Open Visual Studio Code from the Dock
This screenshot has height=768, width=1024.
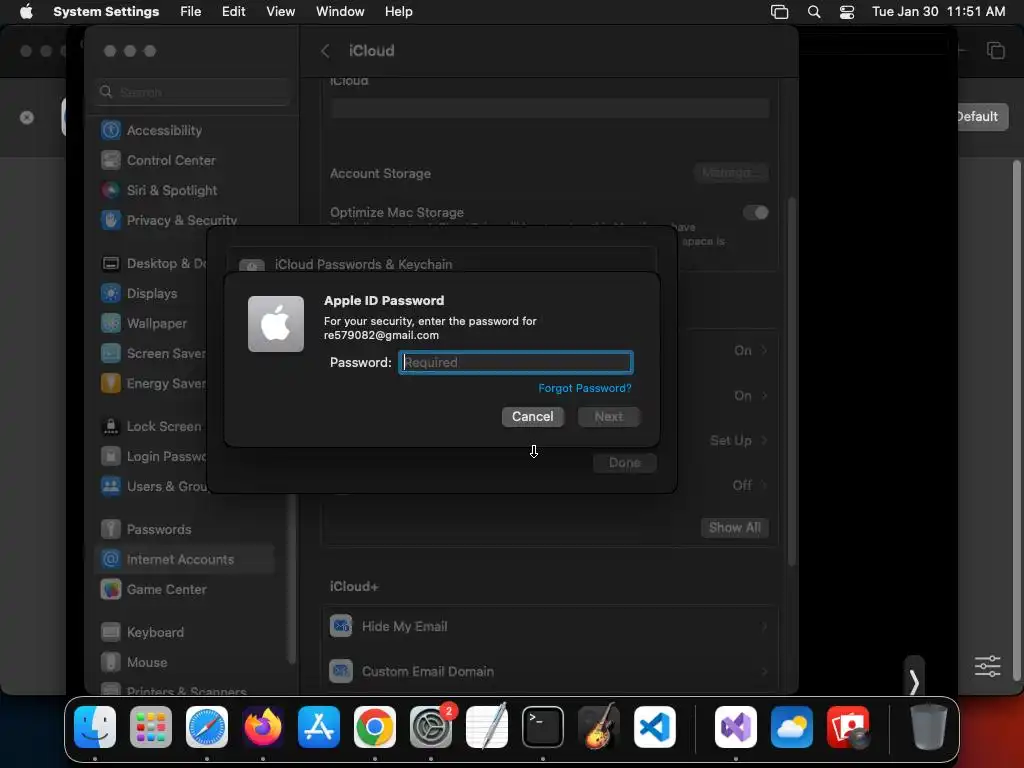coord(654,727)
